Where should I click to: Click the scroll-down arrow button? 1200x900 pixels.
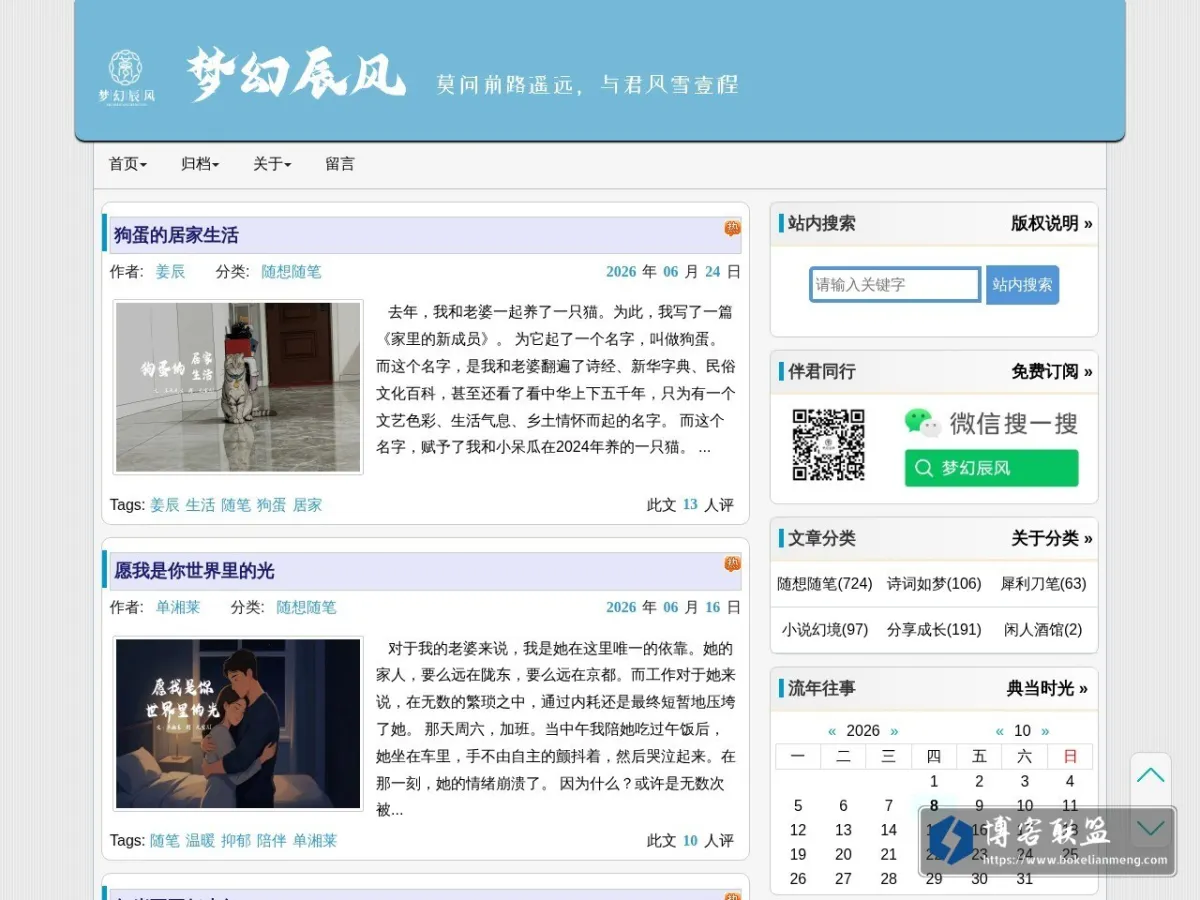1150,827
